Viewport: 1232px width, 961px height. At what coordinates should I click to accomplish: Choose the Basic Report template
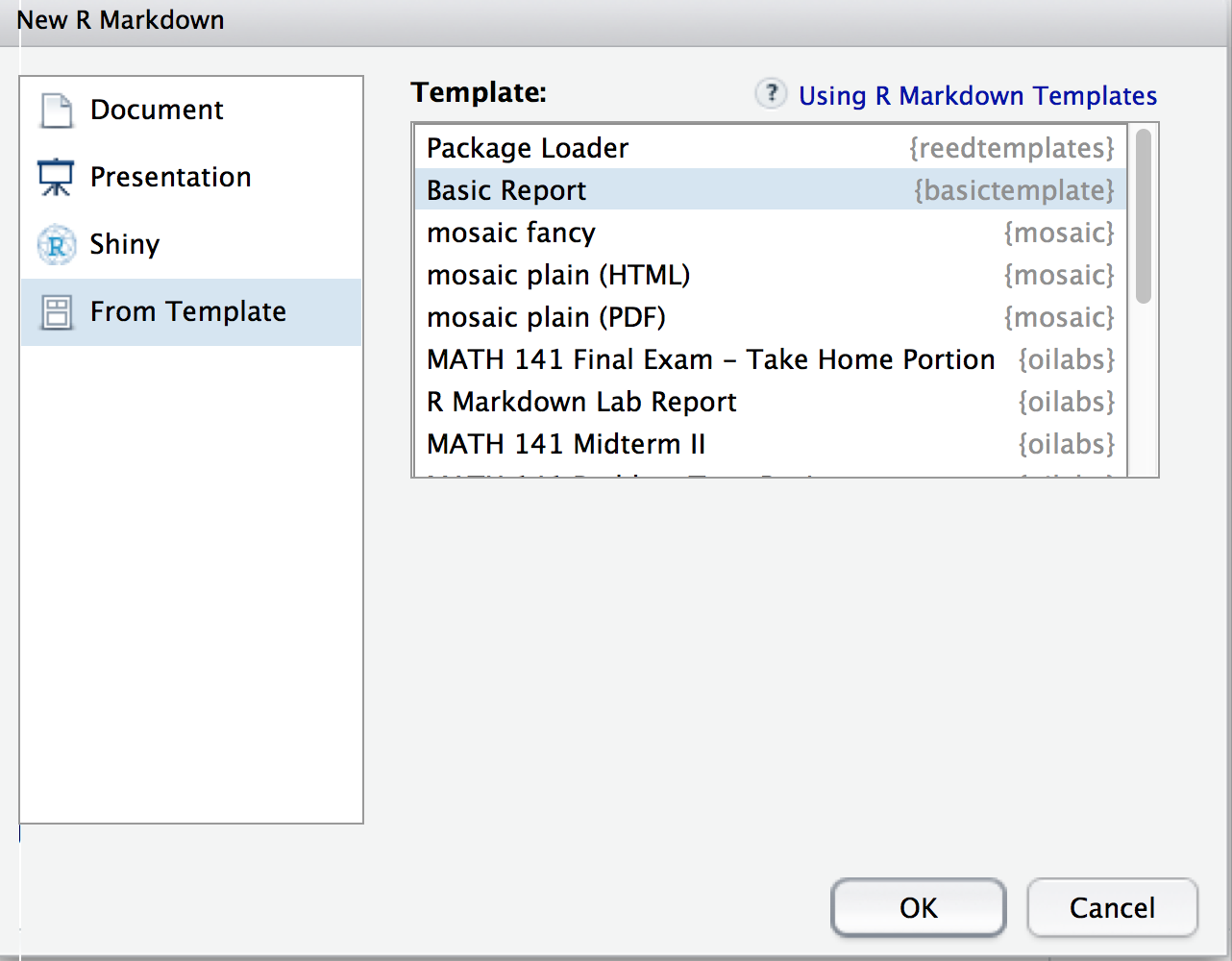[x=506, y=190]
